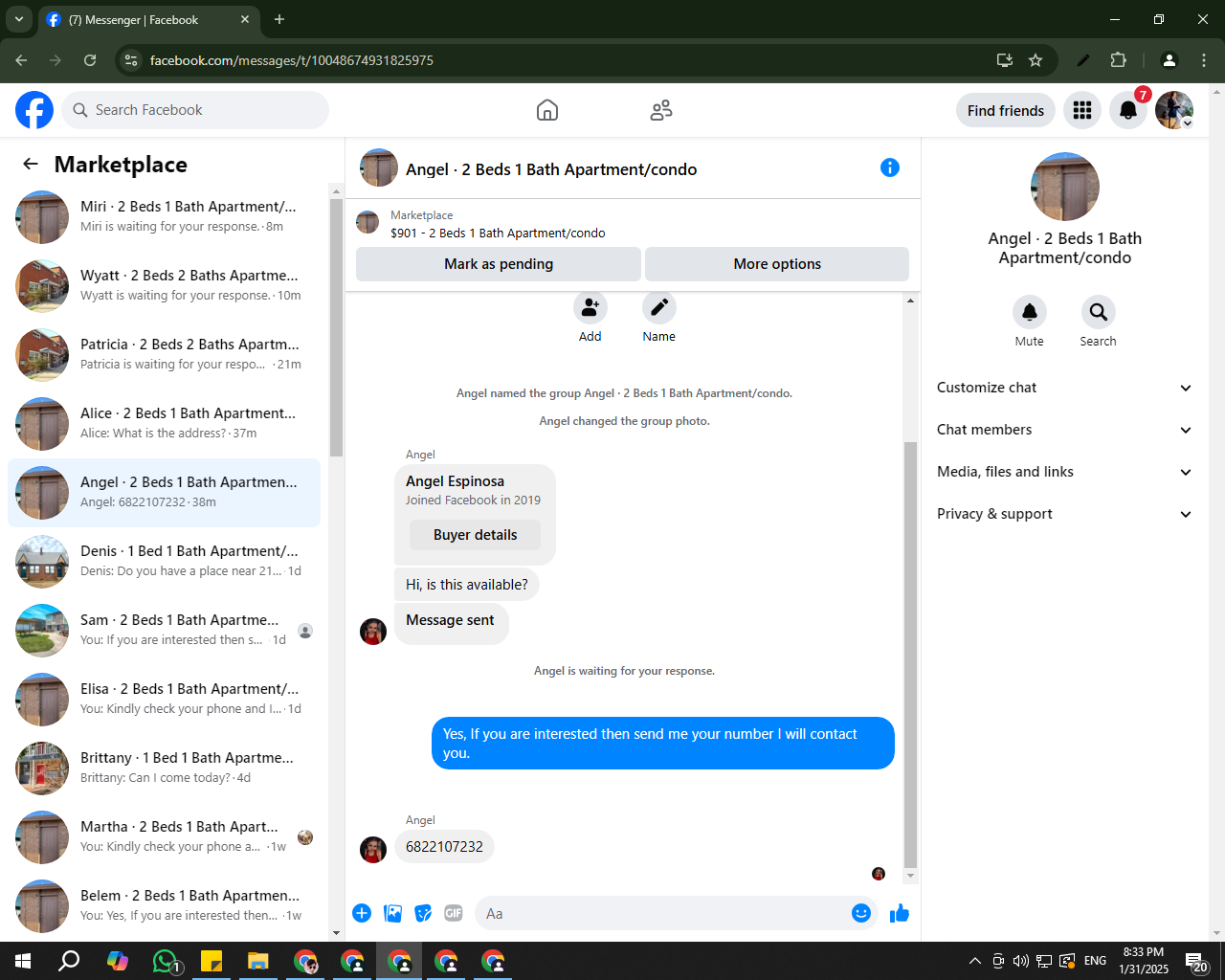Viewport: 1225px width, 980px height.
Task: Open File Explorer from the taskbar
Action: [258, 961]
